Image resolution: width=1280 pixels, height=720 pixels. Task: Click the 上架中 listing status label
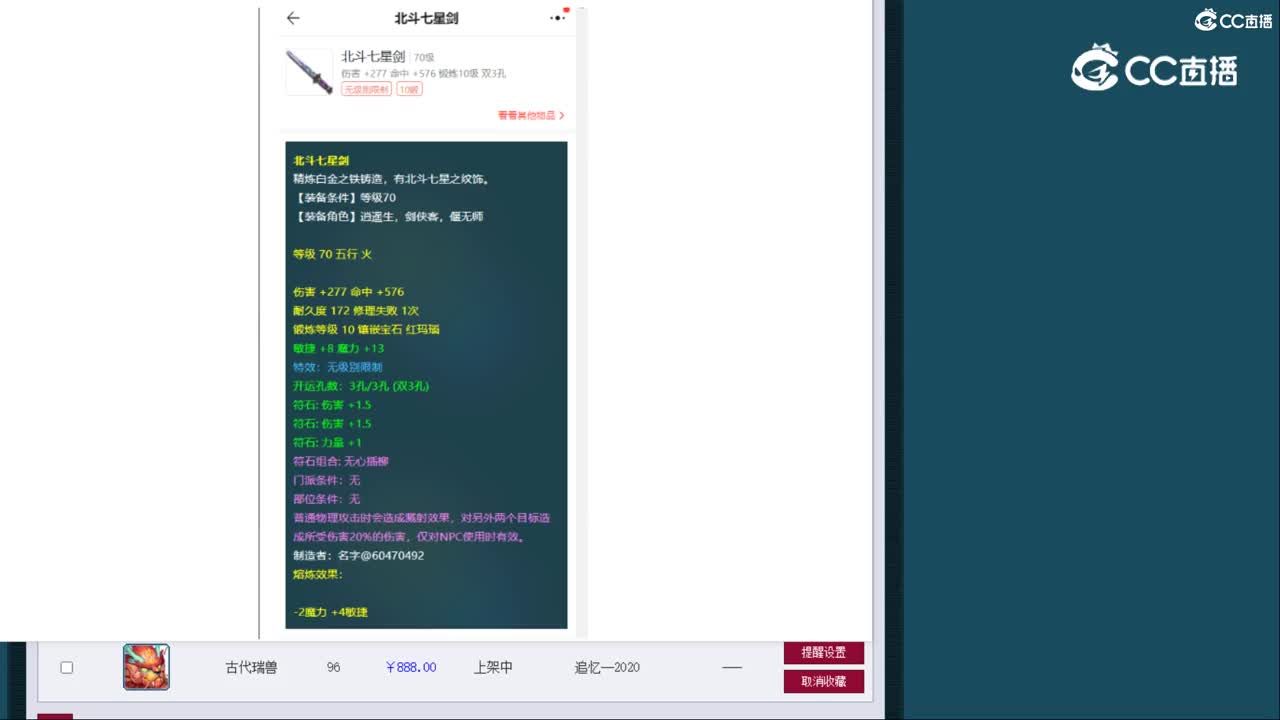[492, 667]
